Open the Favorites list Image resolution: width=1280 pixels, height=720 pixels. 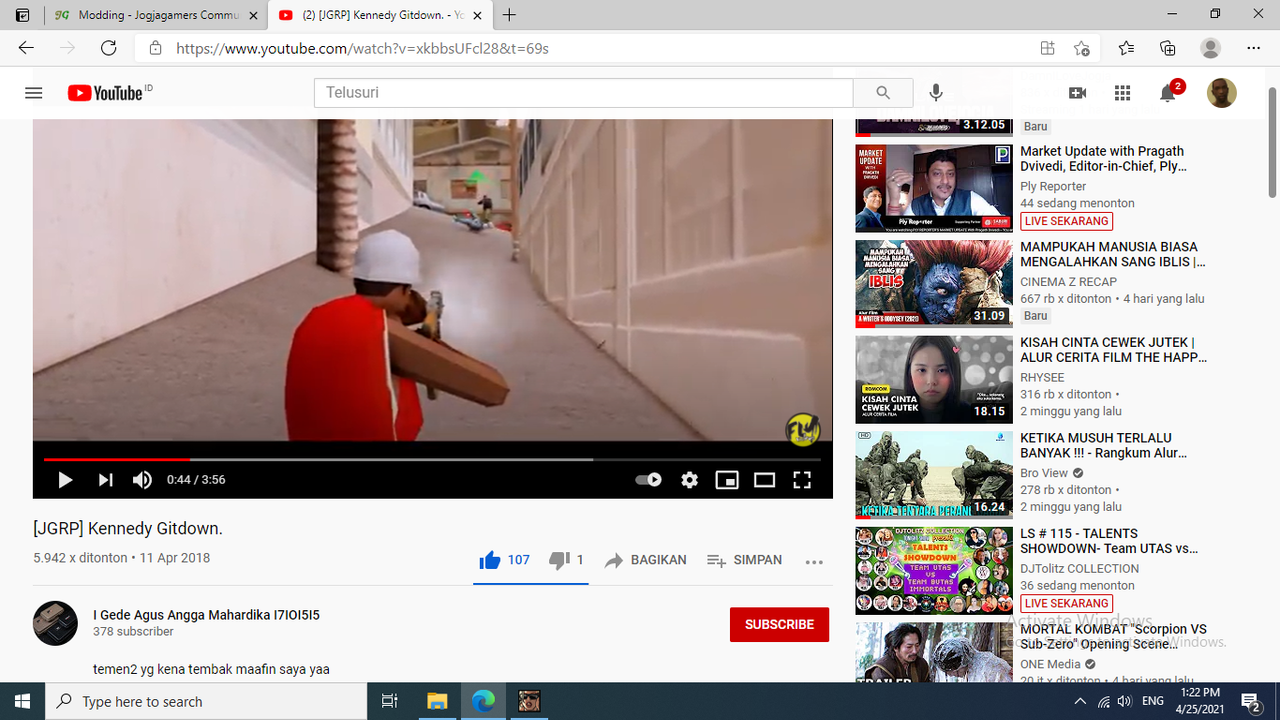[1126, 48]
